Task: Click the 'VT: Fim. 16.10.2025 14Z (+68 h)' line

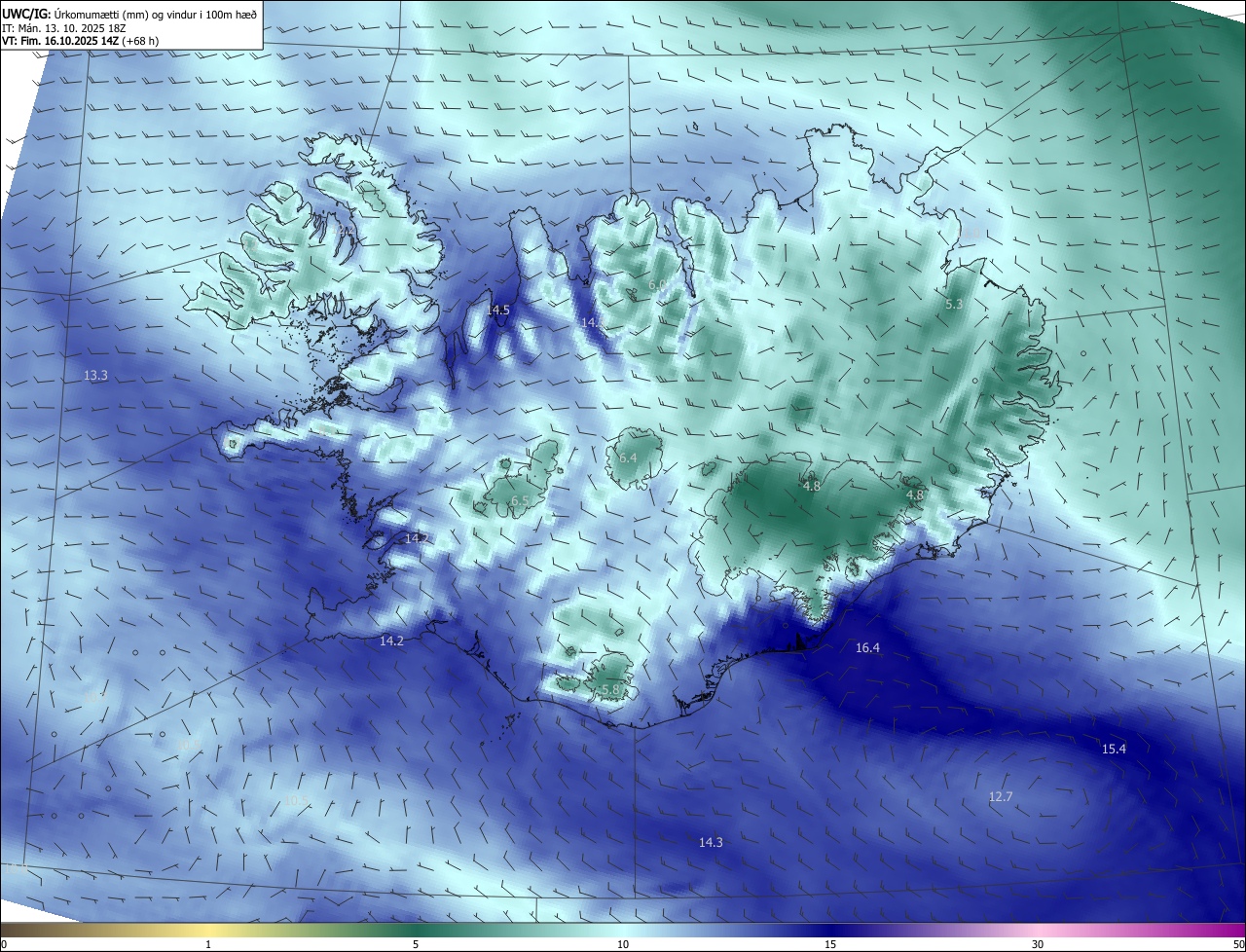Action: [81, 41]
